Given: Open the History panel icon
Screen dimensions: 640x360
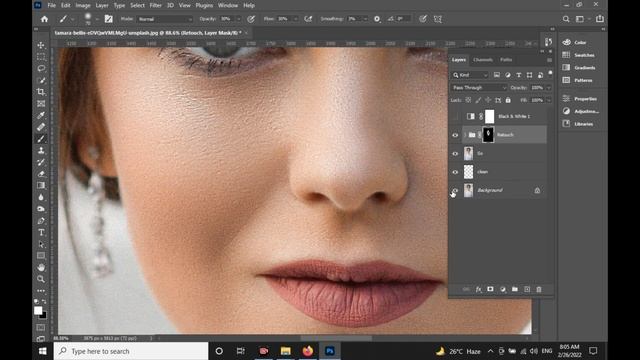Looking at the screenshot, I should click(548, 42).
